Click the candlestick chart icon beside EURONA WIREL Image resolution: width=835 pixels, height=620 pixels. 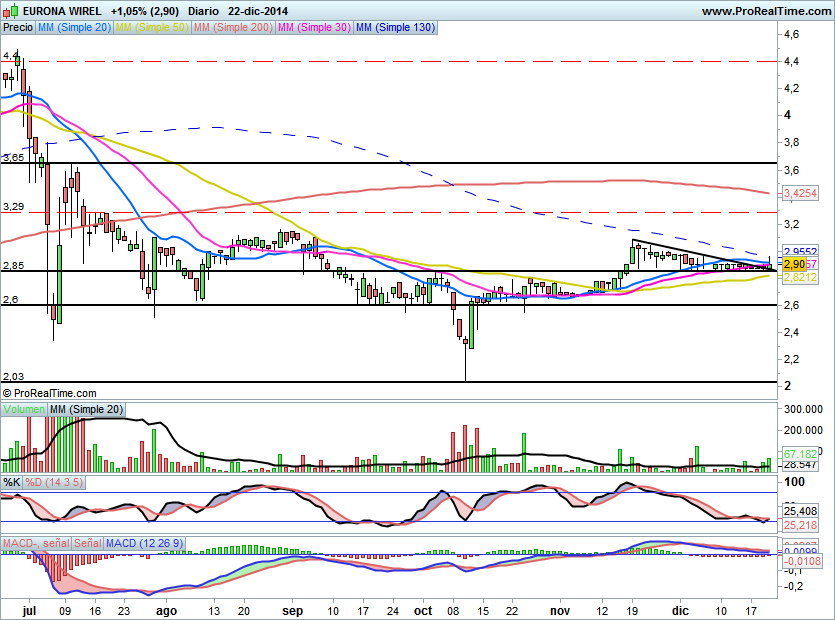[11, 11]
